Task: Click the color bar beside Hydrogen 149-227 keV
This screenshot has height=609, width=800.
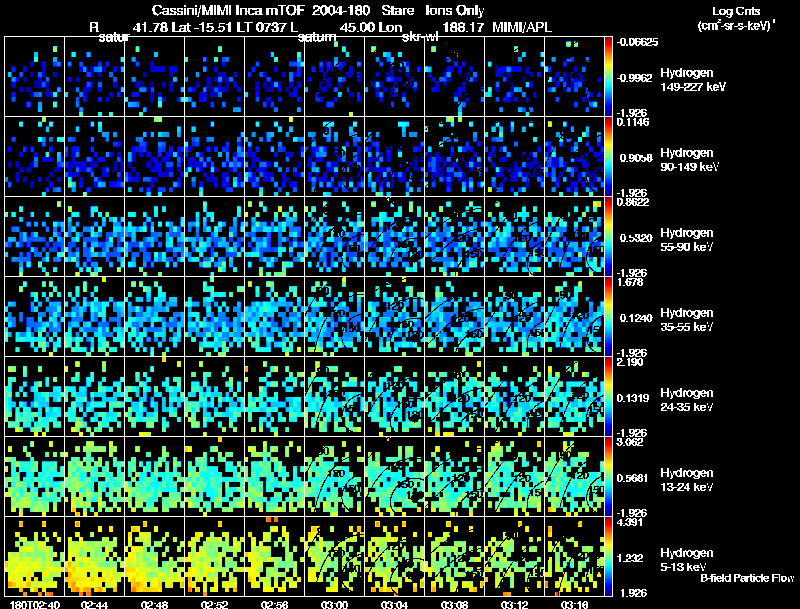Action: pyautogui.click(x=608, y=77)
